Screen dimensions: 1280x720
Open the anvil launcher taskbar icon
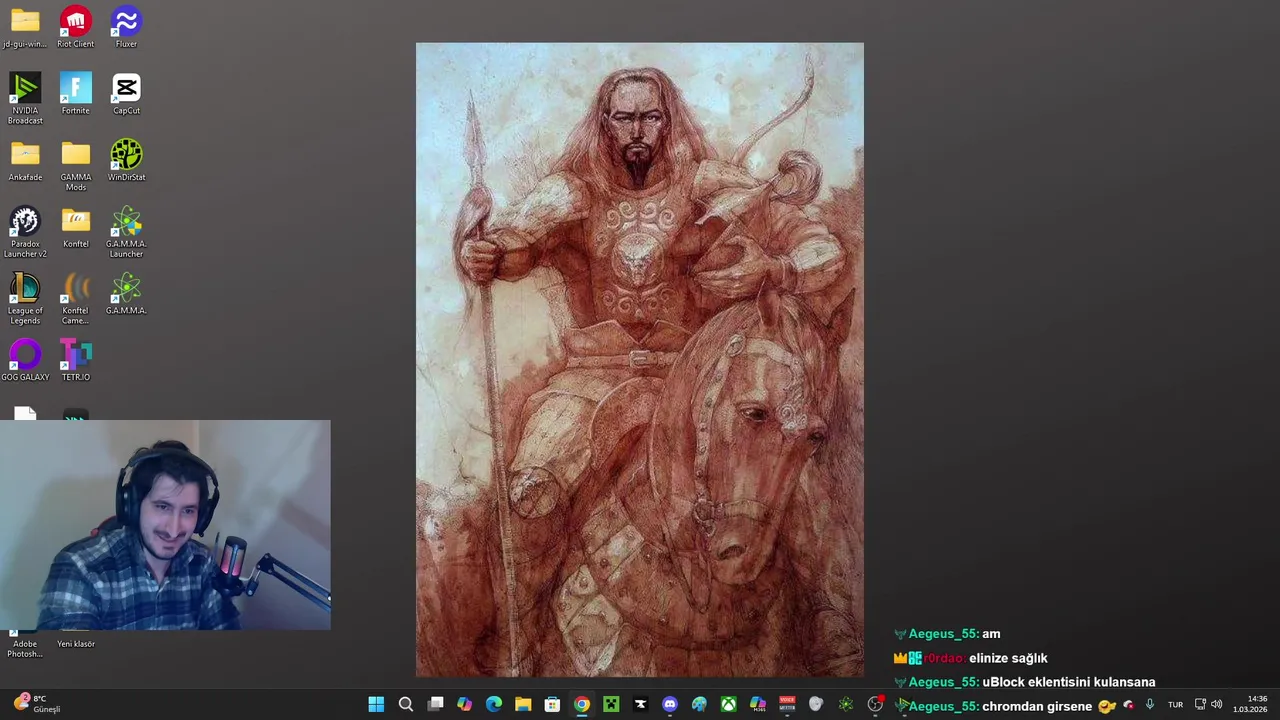(640, 705)
